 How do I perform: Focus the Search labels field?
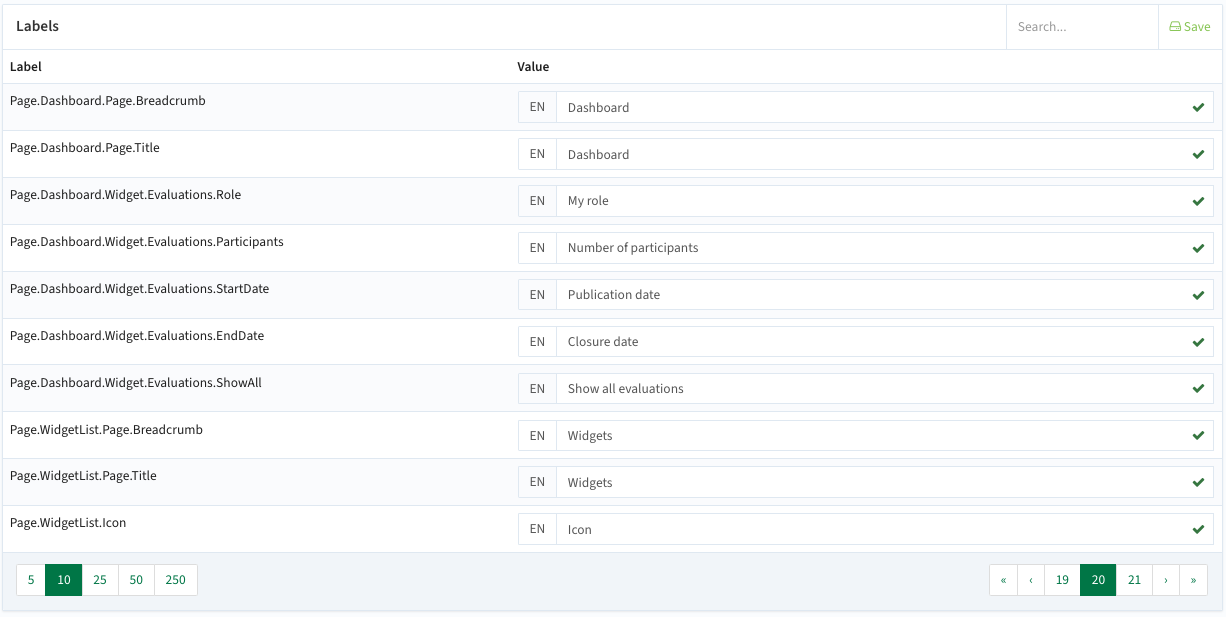[1082, 27]
